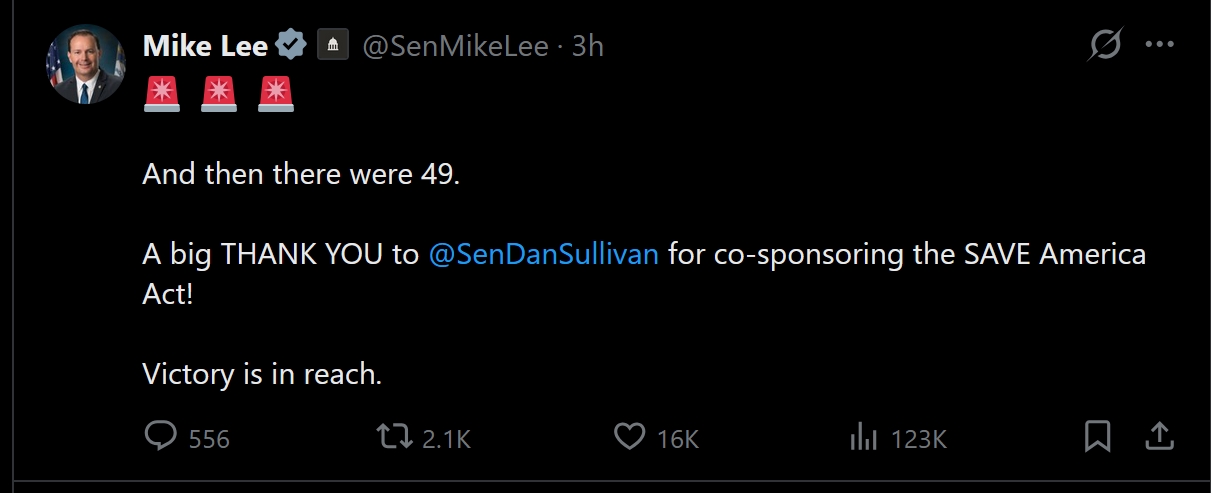Share the post via upload icon
Screen dimensions: 1211x493
[1158, 437]
